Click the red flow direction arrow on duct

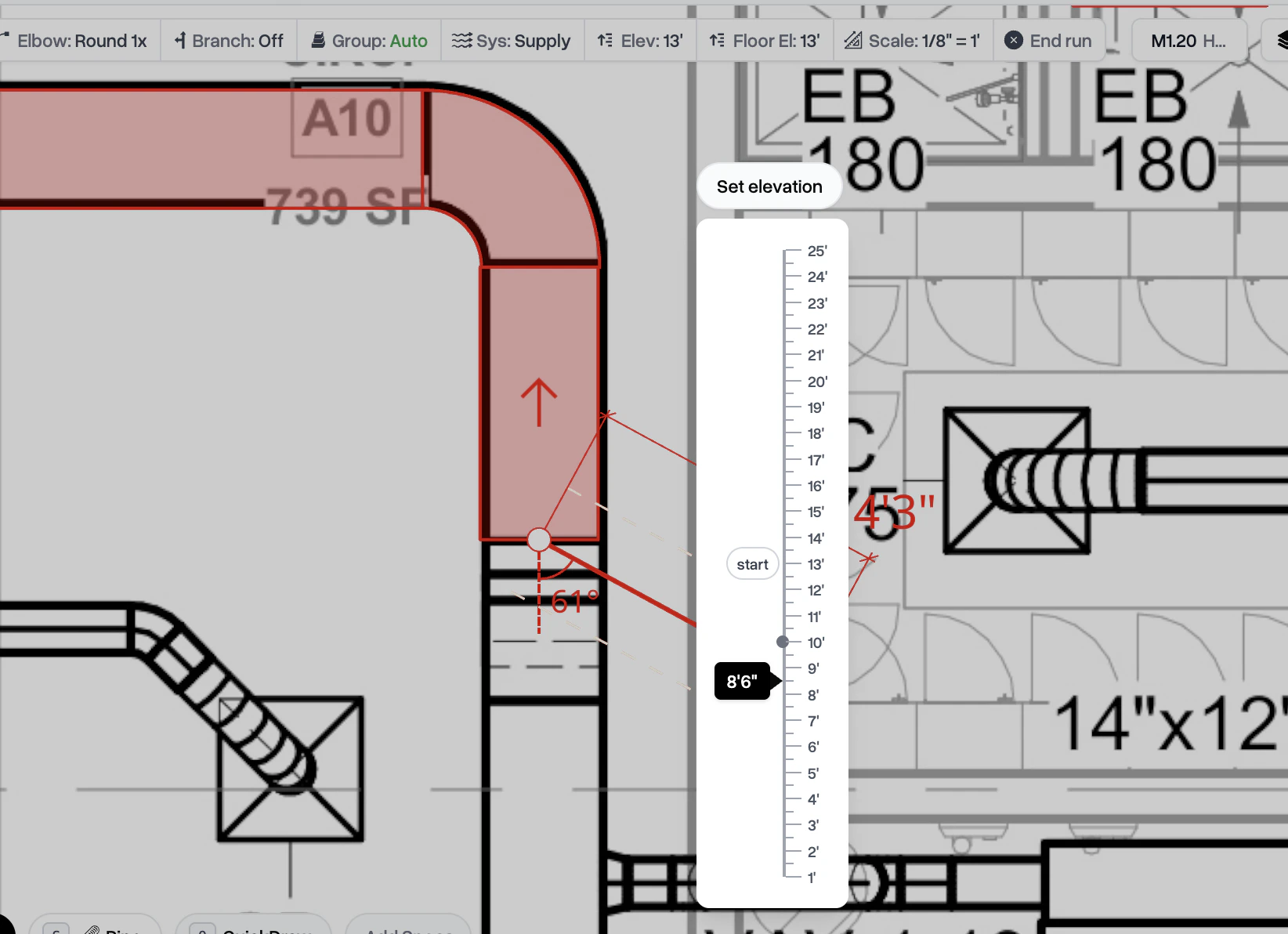[539, 403]
